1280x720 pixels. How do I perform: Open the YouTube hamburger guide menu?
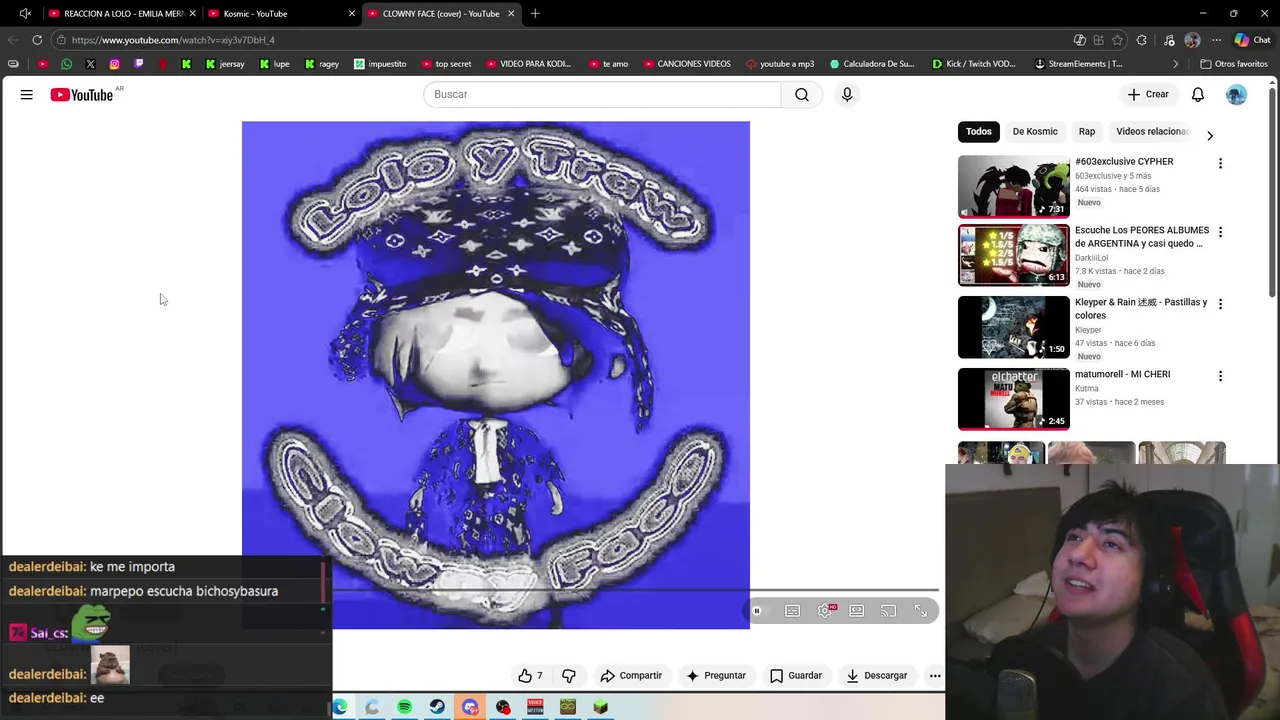(x=27, y=94)
